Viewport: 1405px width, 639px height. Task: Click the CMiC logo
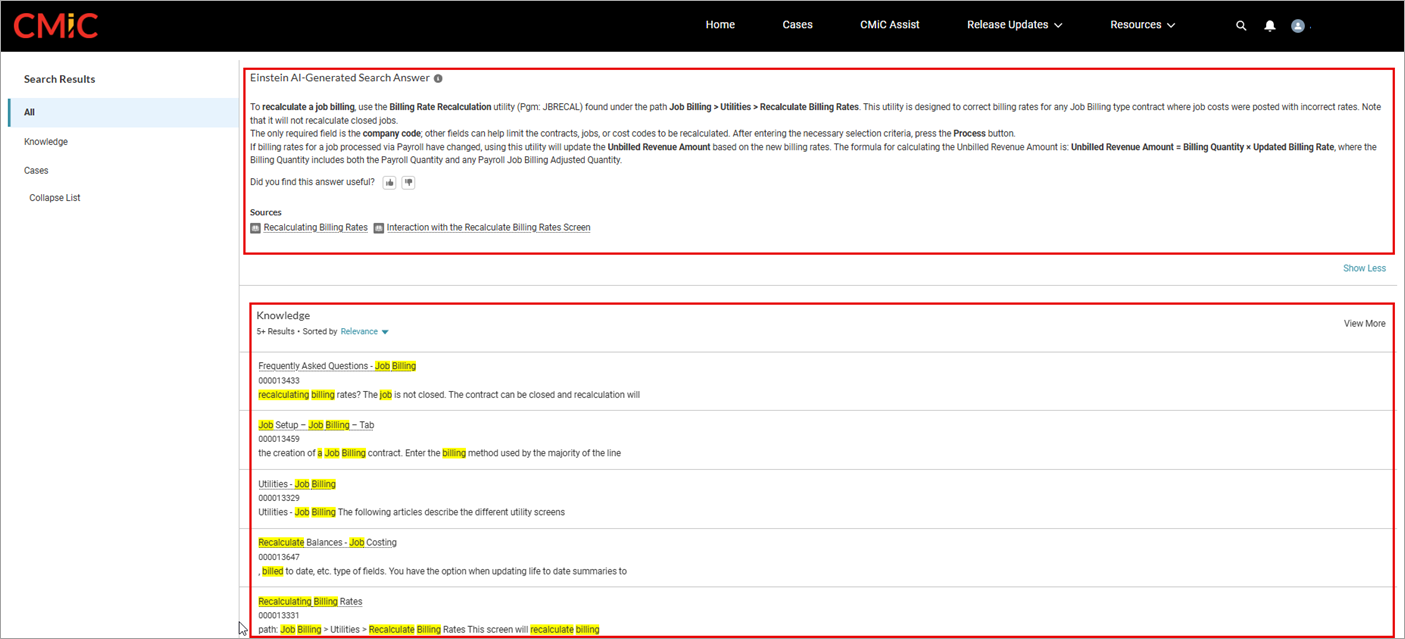[x=55, y=25]
